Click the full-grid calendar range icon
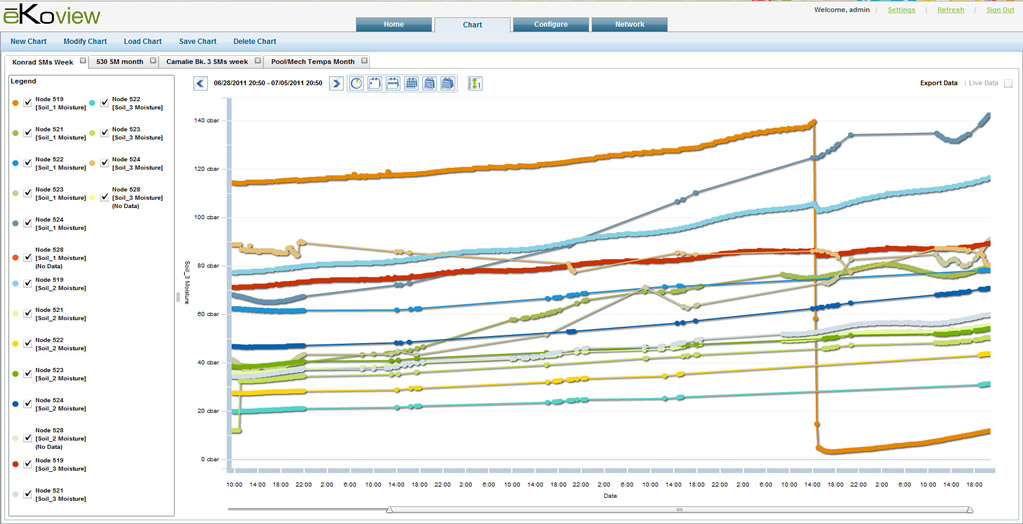 click(411, 84)
